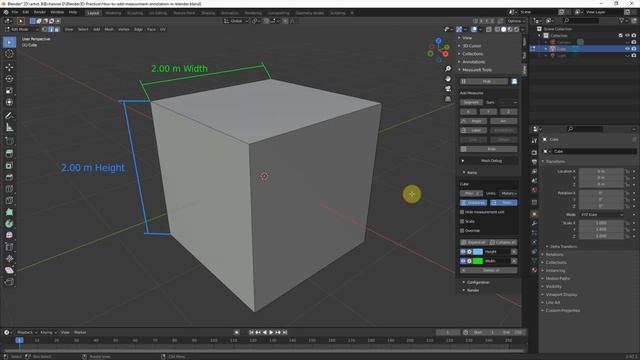Select the Smooth vertices tool

[9, 235]
